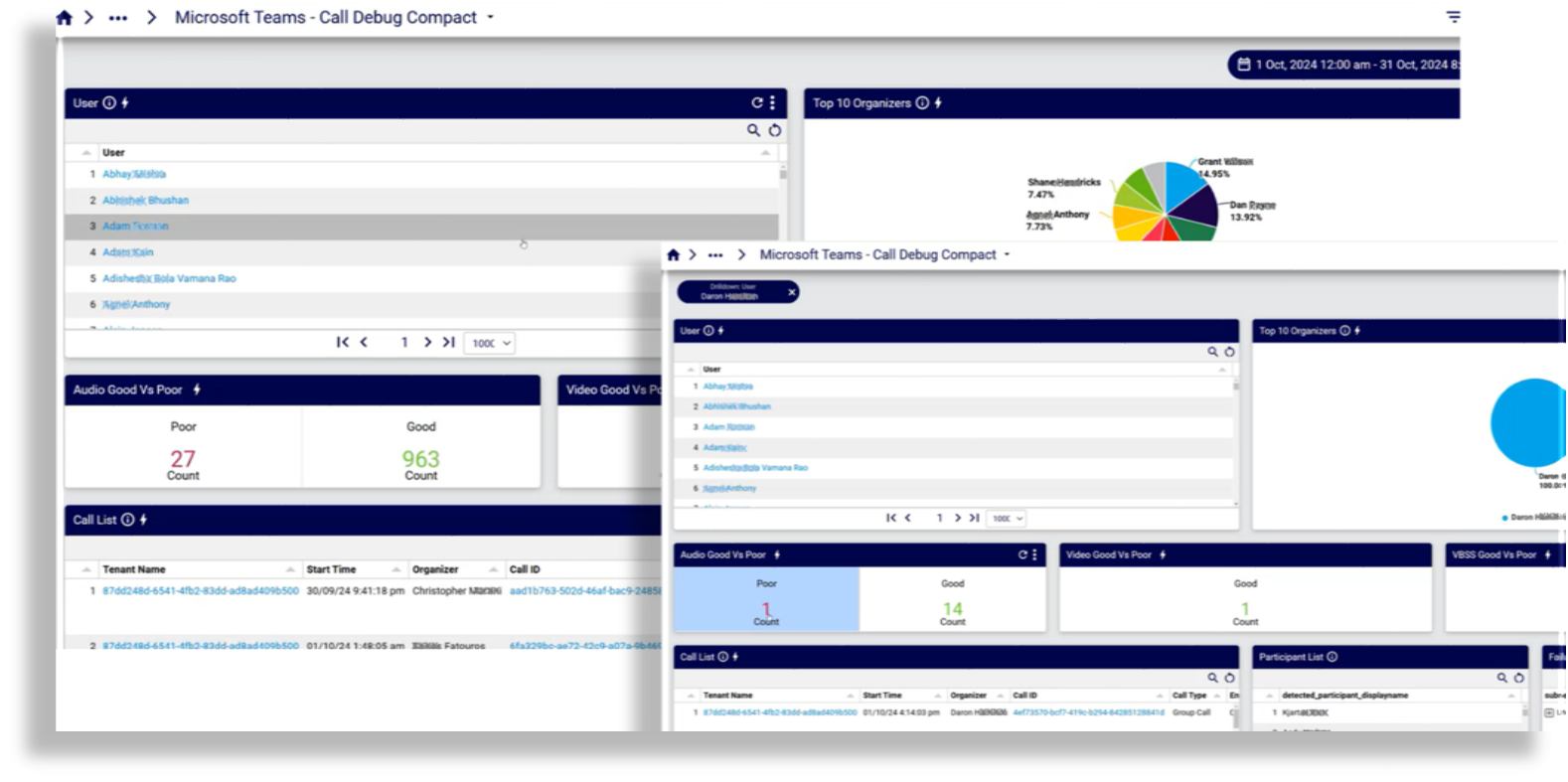1568x782 pixels.
Task: Open the filter icon at top right
Action: (x=1453, y=17)
